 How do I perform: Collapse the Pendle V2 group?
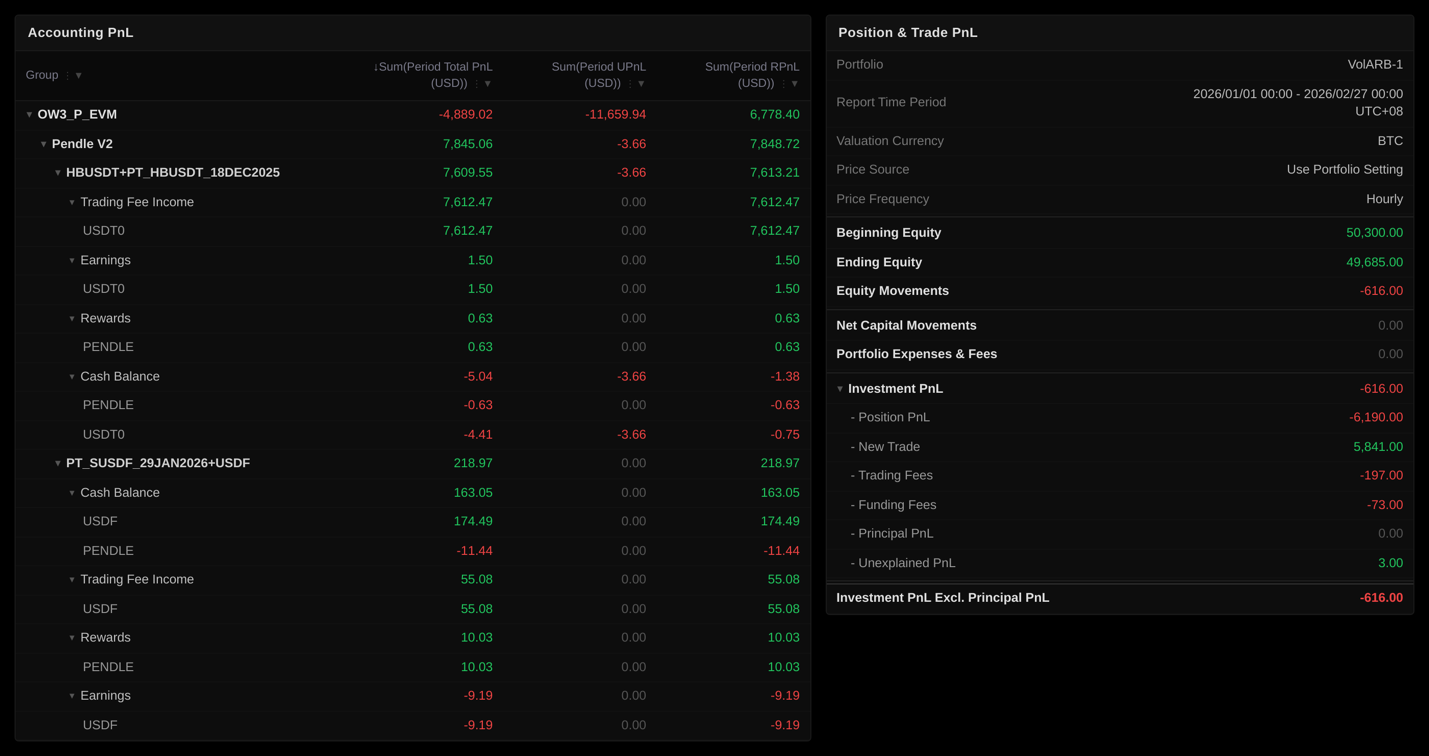[x=43, y=144]
